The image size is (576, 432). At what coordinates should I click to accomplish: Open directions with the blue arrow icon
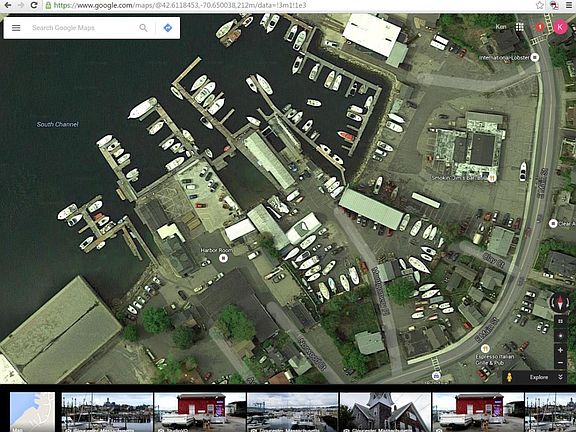168,28
